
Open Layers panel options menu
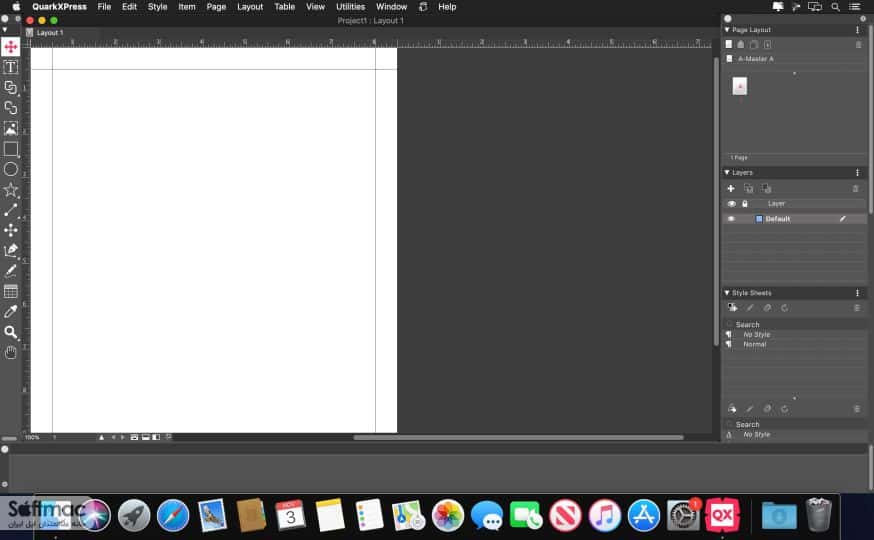click(x=857, y=172)
